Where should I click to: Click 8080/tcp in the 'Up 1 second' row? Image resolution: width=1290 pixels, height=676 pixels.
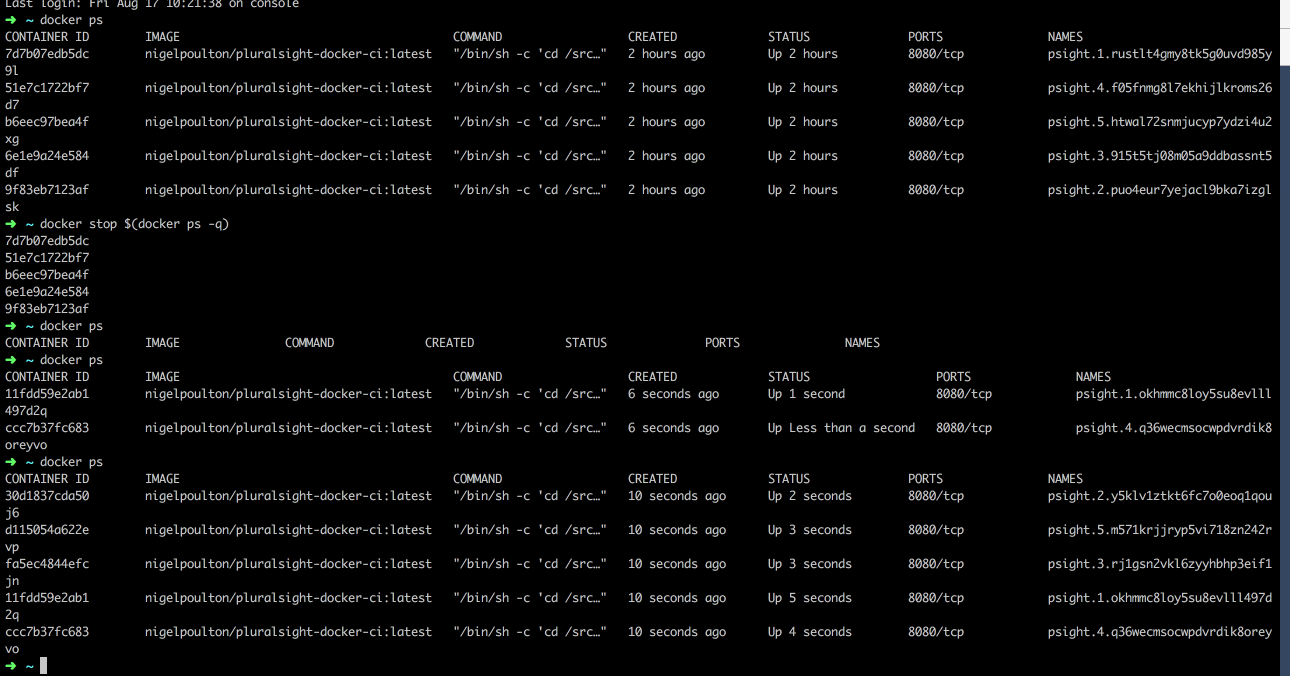click(964, 394)
